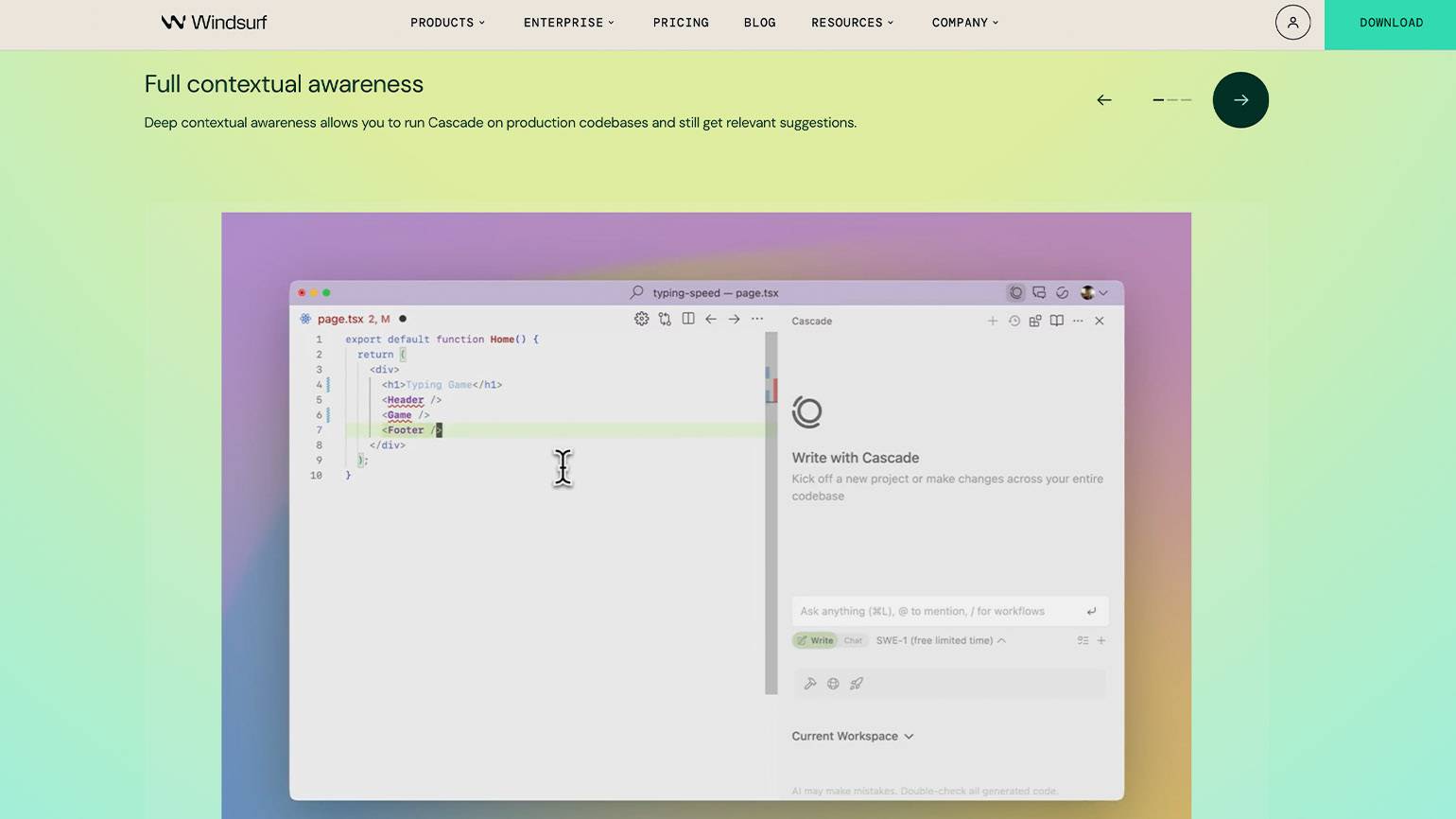Open Cascade panel more options ellipsis
The width and height of the screenshot is (1456, 819).
click(x=1078, y=322)
